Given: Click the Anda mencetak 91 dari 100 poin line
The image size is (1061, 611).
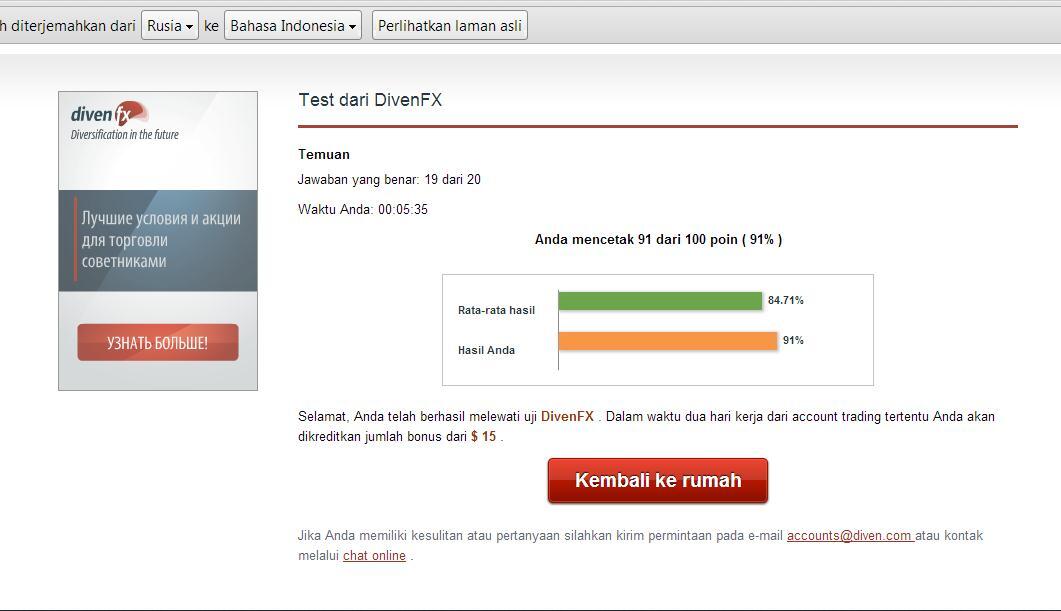Looking at the screenshot, I should tap(658, 240).
